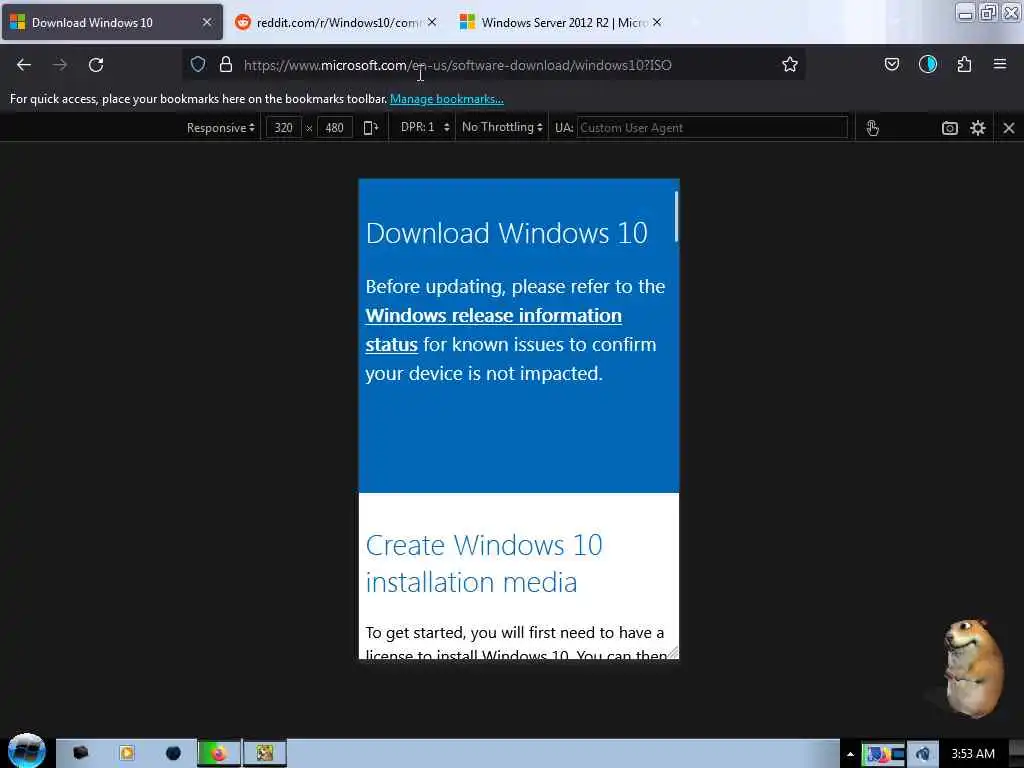
Task: Open the Windows Start orb
Action: [26, 750]
